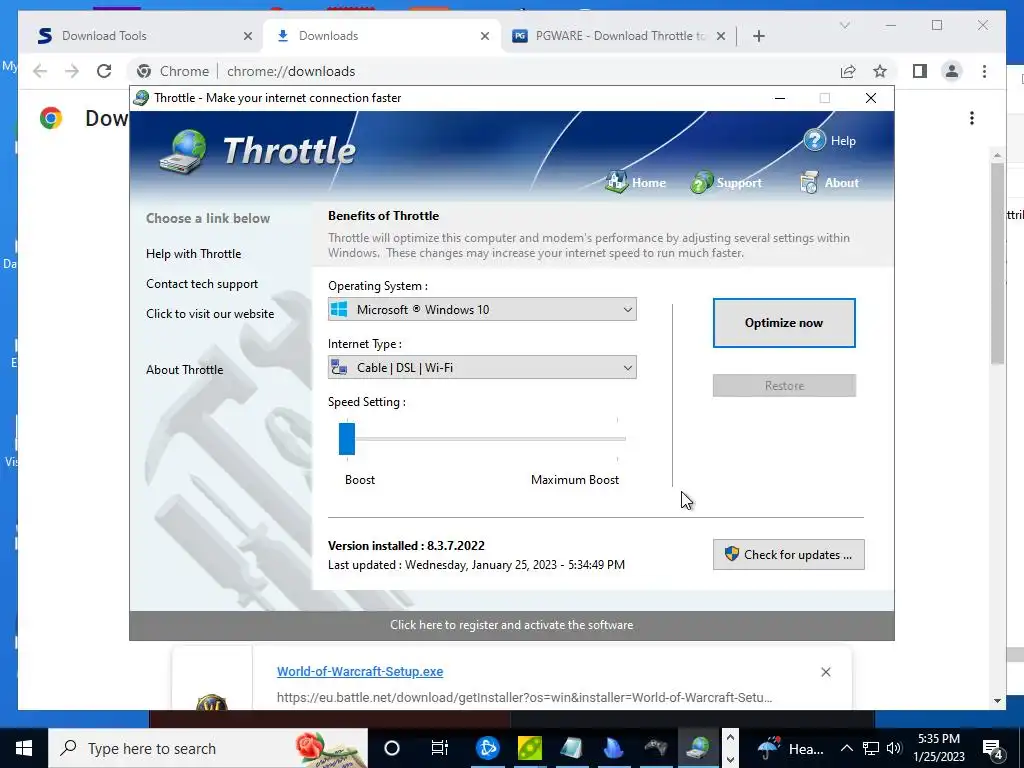Expand the Internet Type dropdown
1024x768 pixels.
tap(482, 367)
